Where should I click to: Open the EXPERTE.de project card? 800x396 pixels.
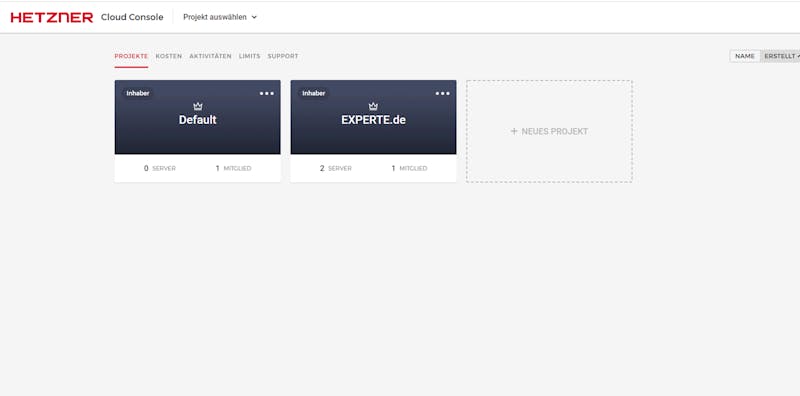373,131
